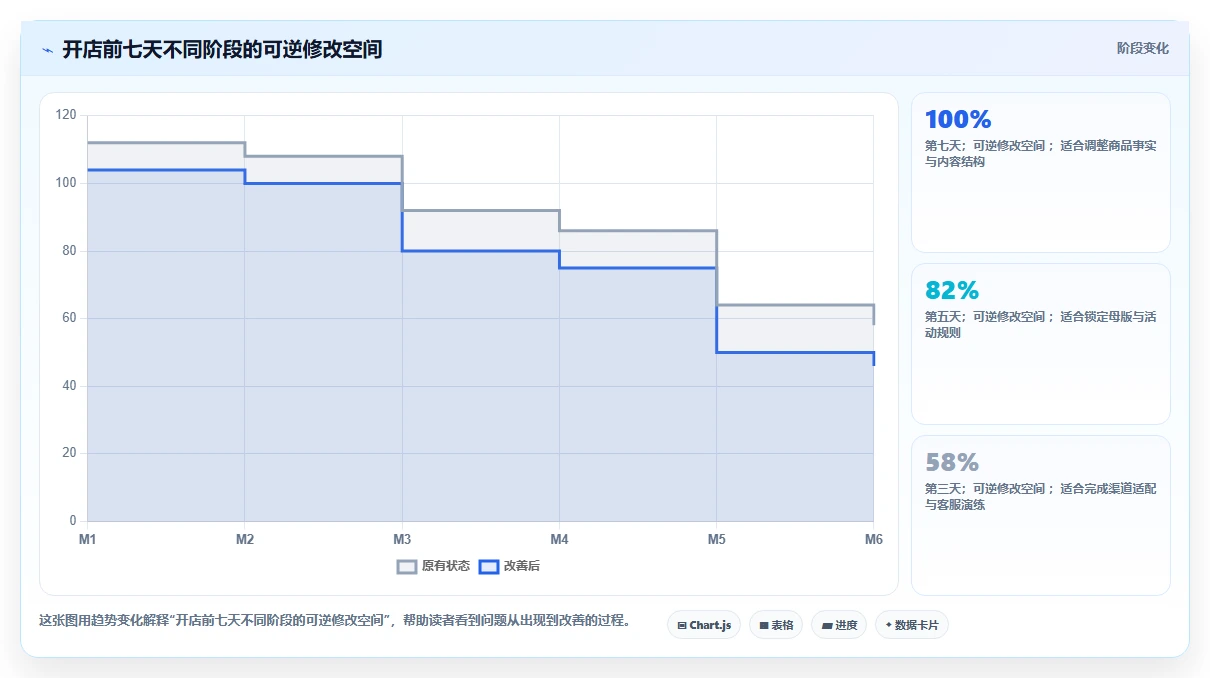The image size is (1210, 678).
Task: Click the 第五天 card description text
Action: point(1041,325)
